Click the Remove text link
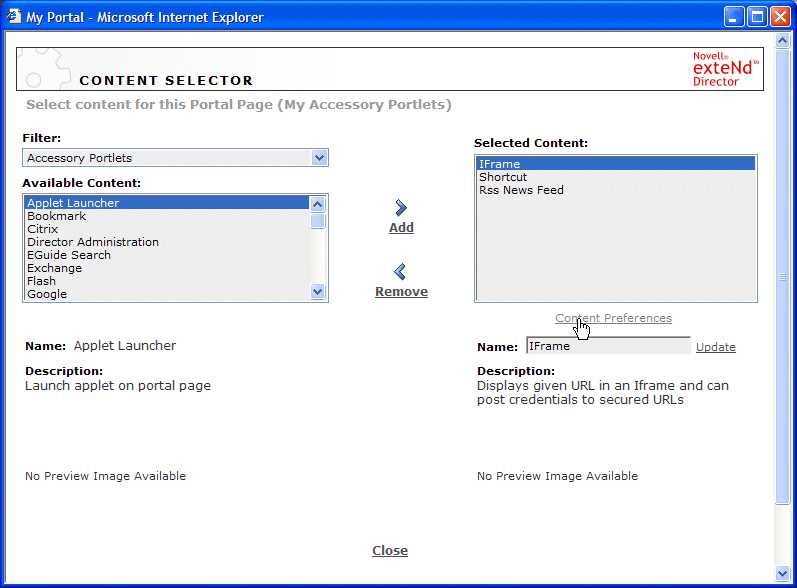797x588 pixels. tap(401, 292)
